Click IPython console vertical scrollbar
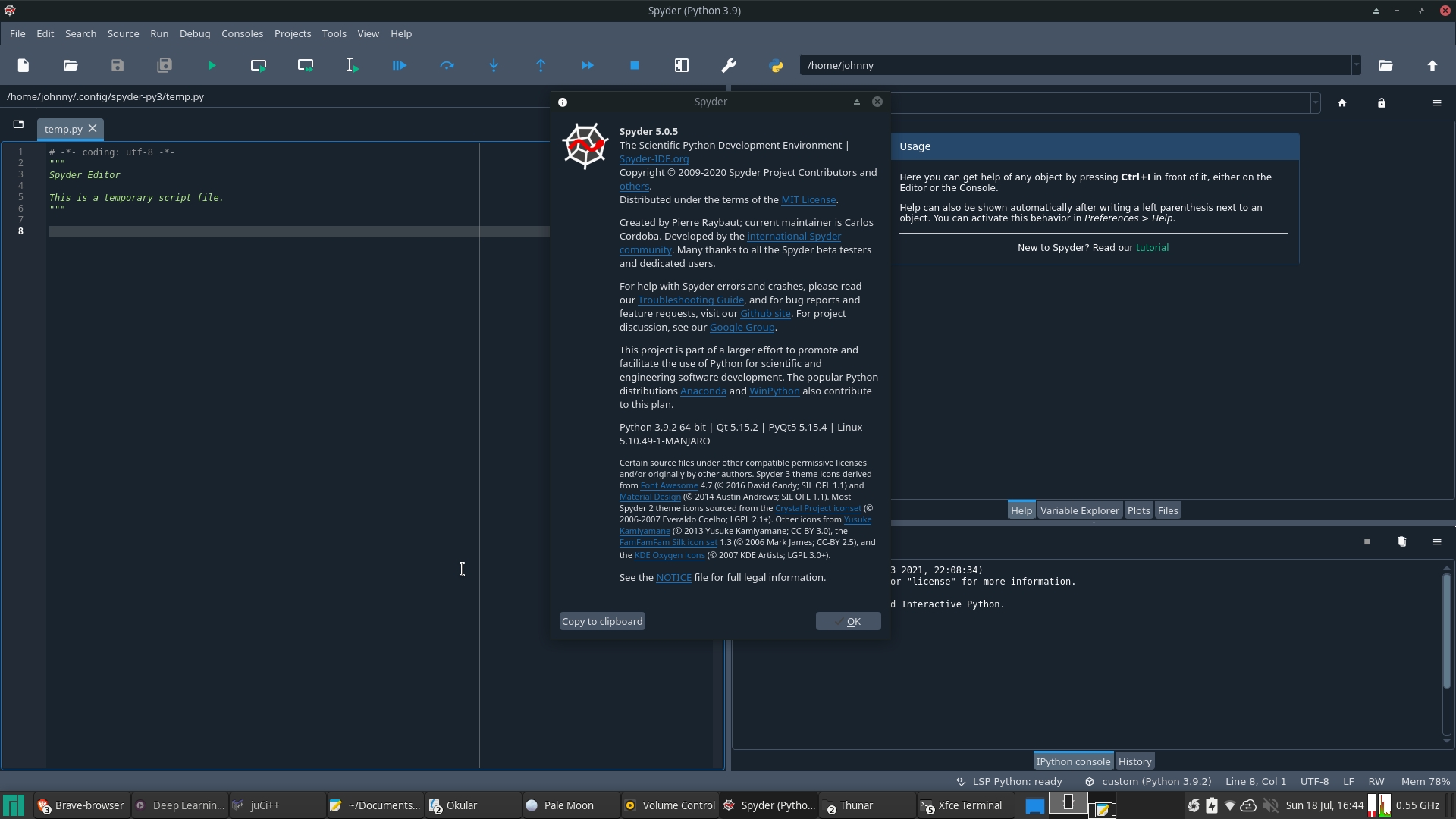The height and width of the screenshot is (819, 1456). coord(1446,631)
